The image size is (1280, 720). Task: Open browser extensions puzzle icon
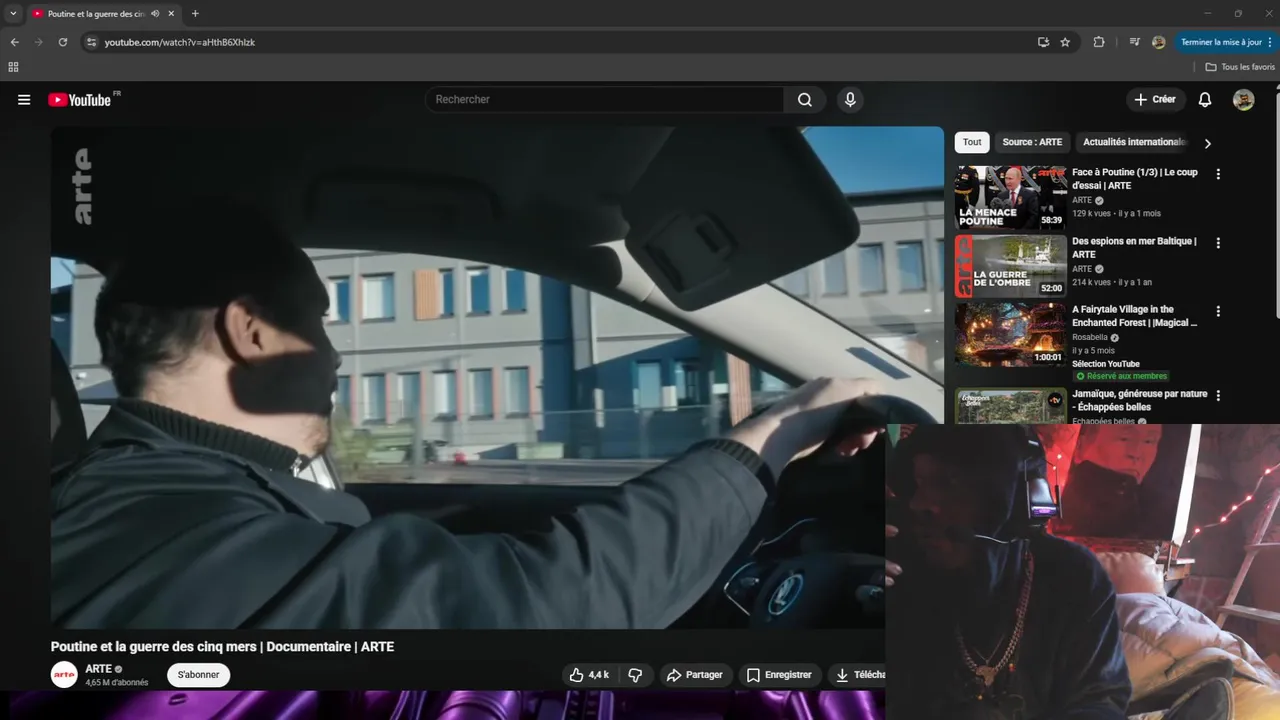(1099, 42)
